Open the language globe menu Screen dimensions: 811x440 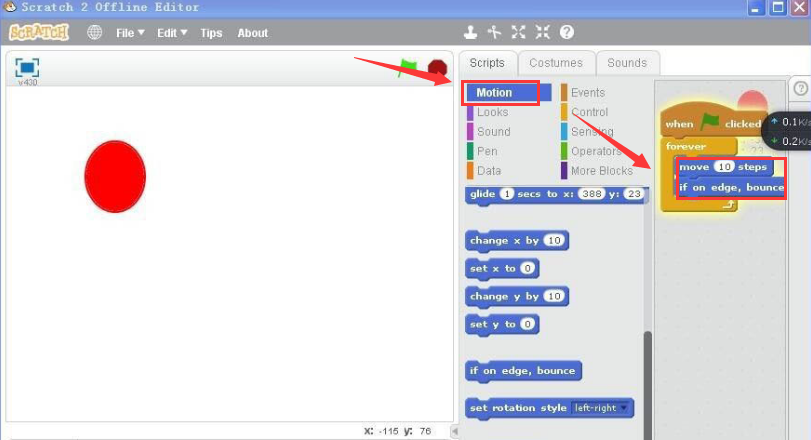click(x=95, y=33)
